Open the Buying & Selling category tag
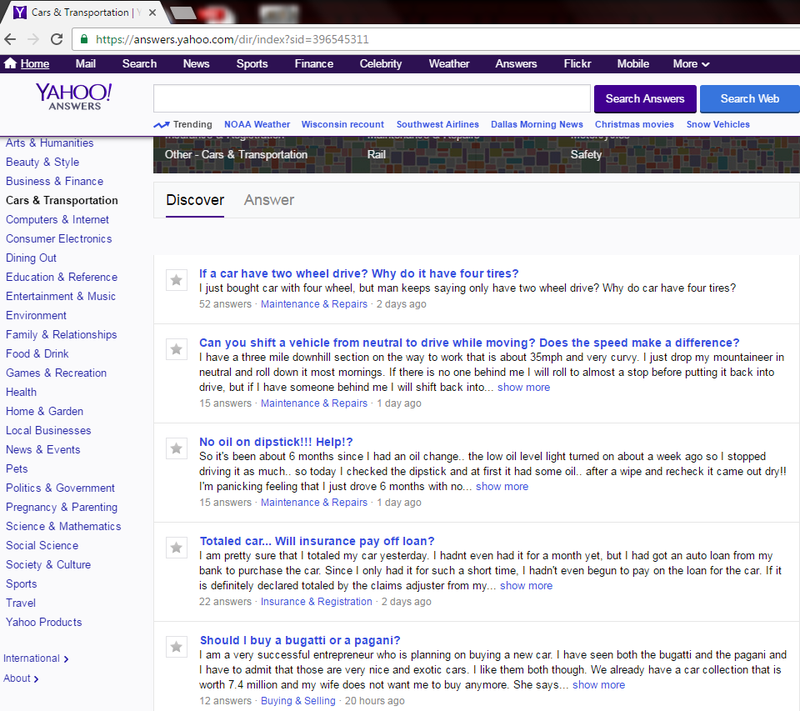This screenshot has width=800, height=711. click(x=298, y=701)
